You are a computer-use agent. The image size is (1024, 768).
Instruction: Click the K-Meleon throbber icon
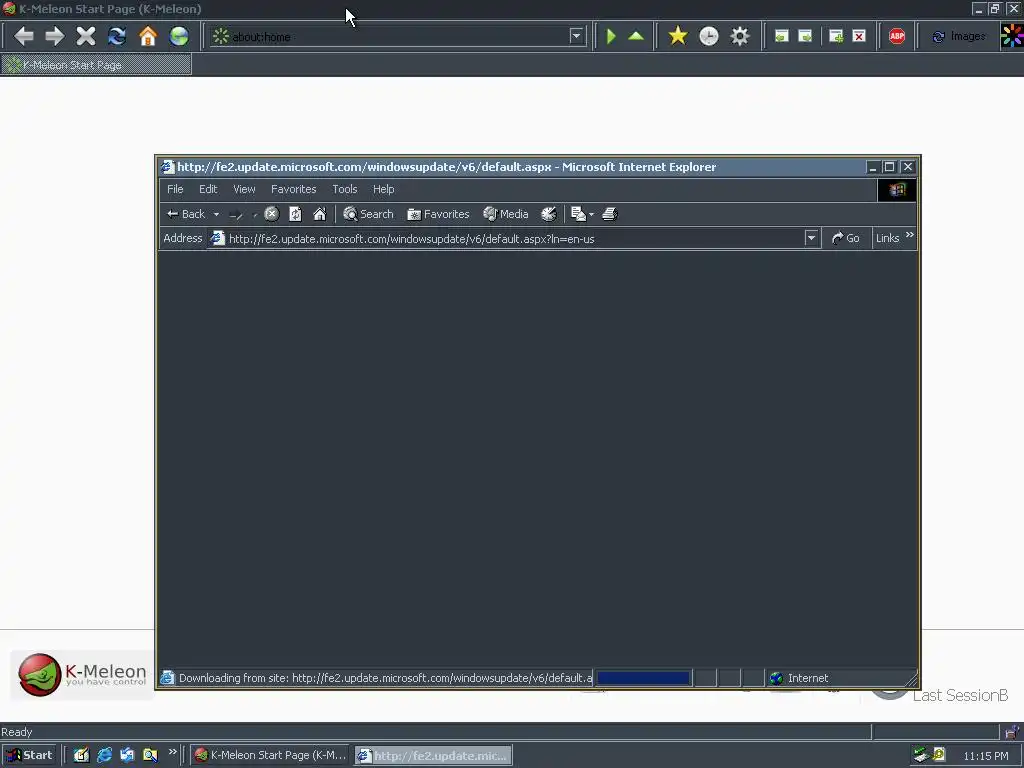pos(1012,36)
